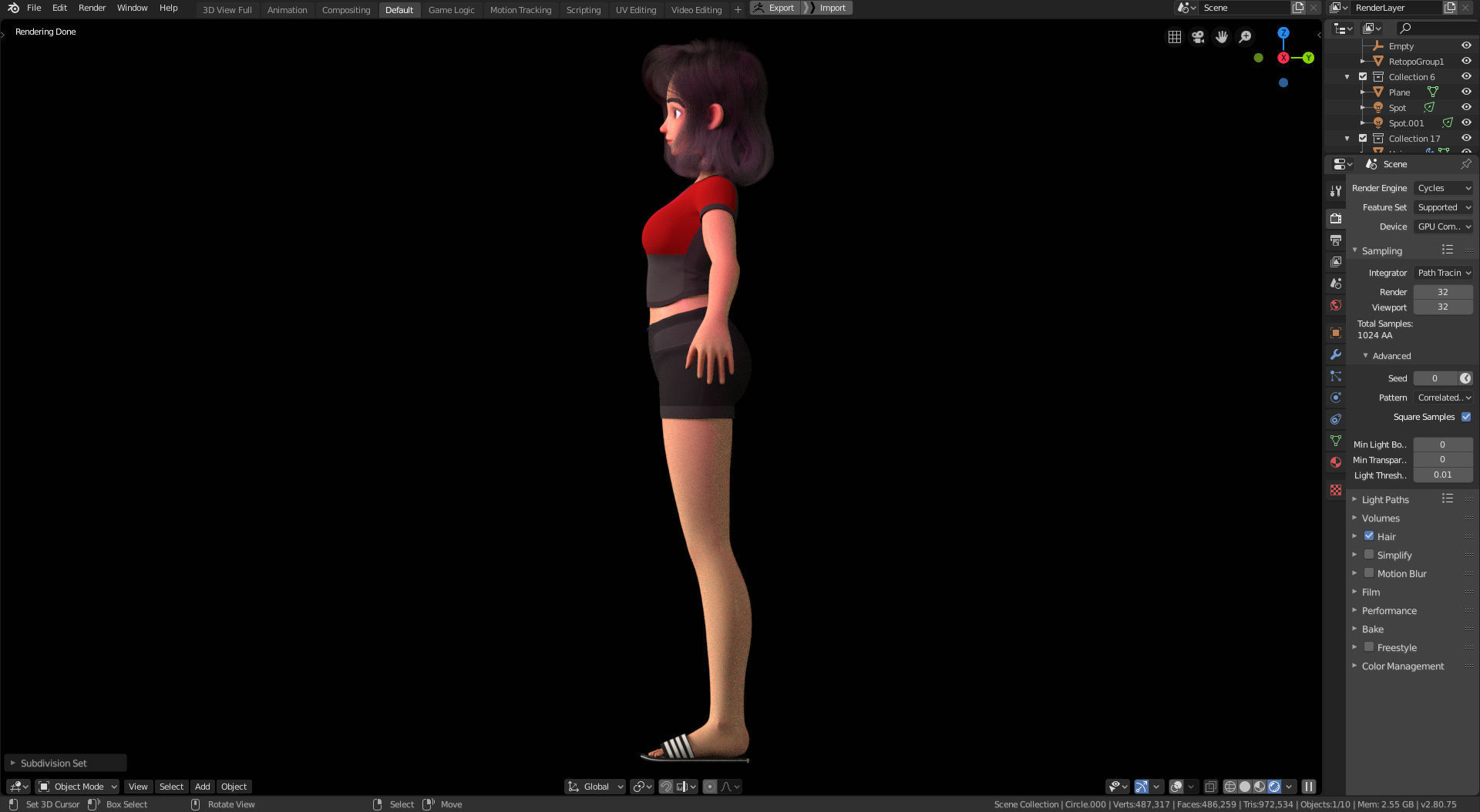This screenshot has width=1480, height=812.
Task: Click the hand pan view gizmo
Action: pos(1222,37)
